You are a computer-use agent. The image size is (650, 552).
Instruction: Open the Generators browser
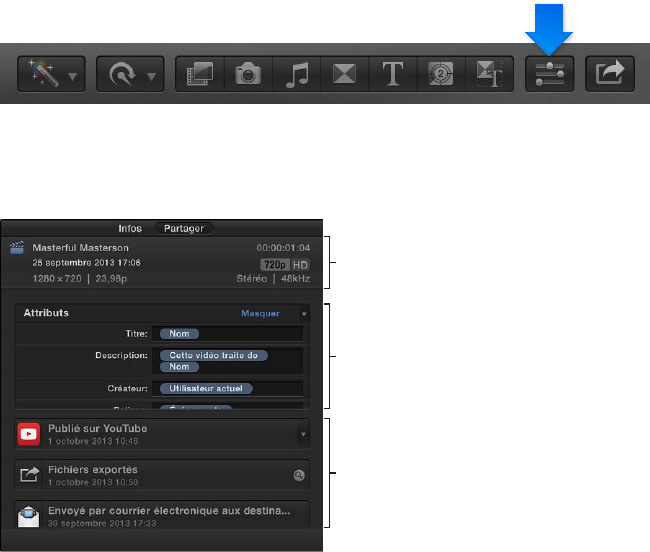[x=441, y=74]
